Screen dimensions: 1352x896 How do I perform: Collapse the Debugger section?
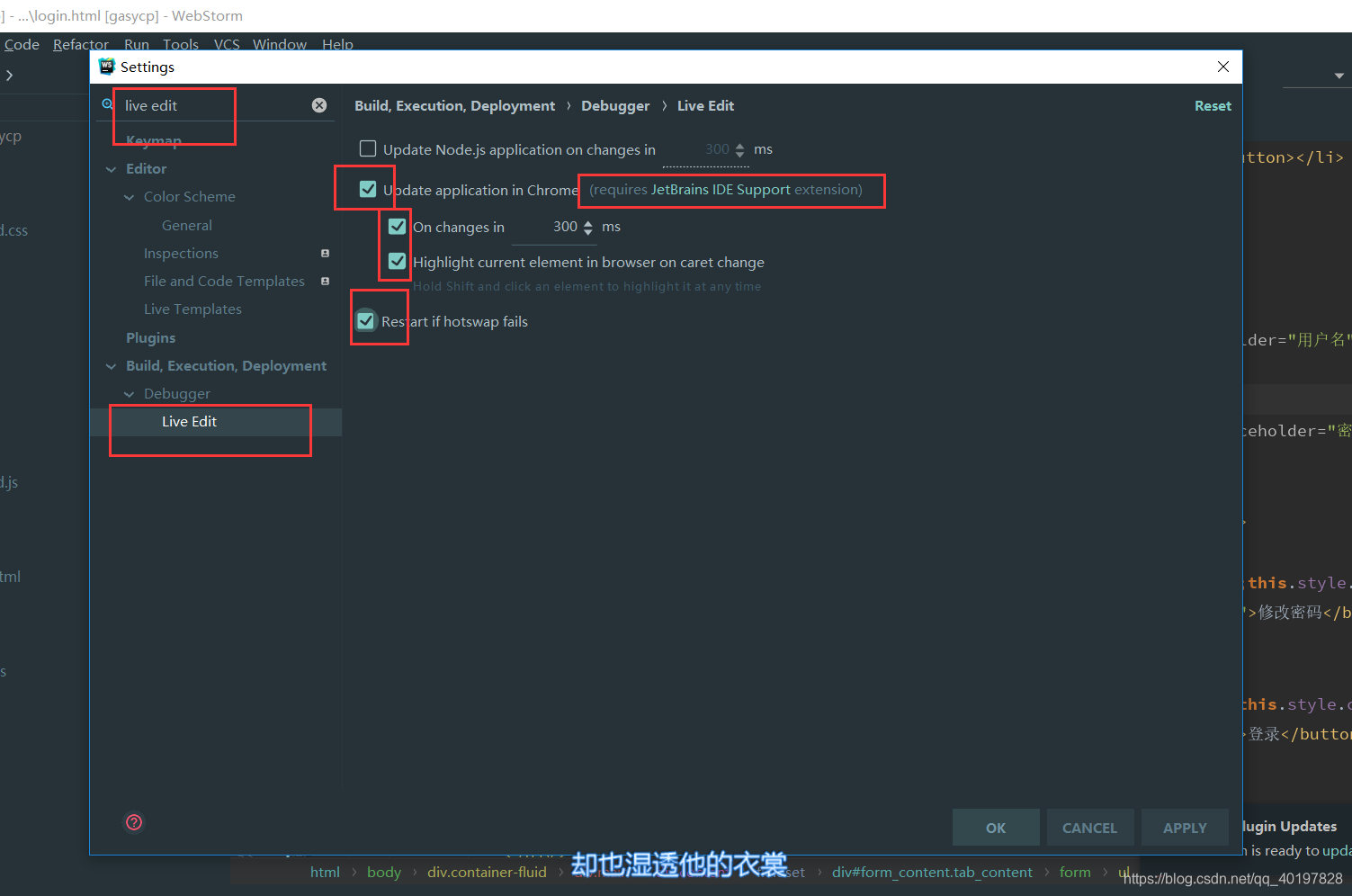(x=130, y=393)
